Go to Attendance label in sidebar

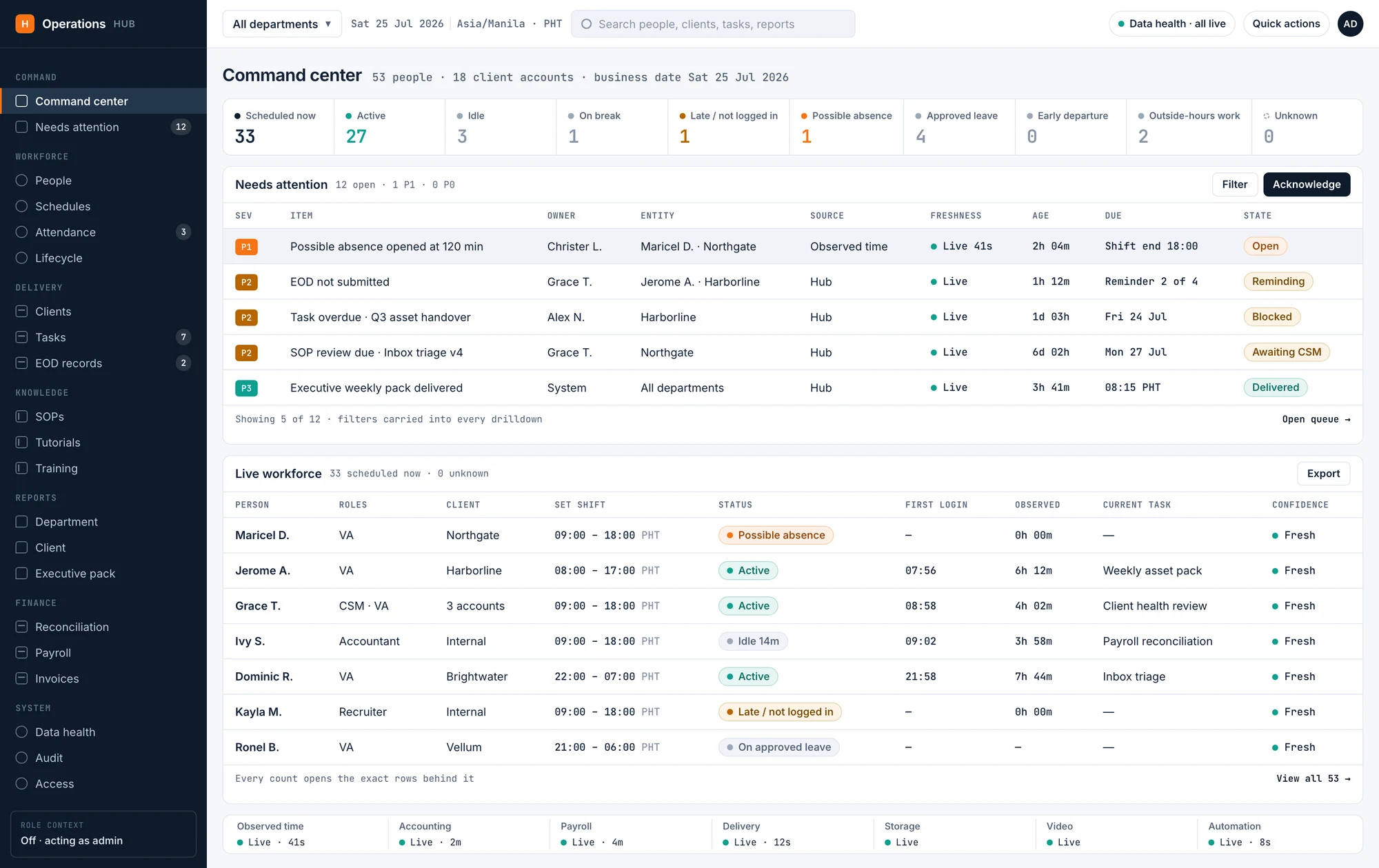66,232
